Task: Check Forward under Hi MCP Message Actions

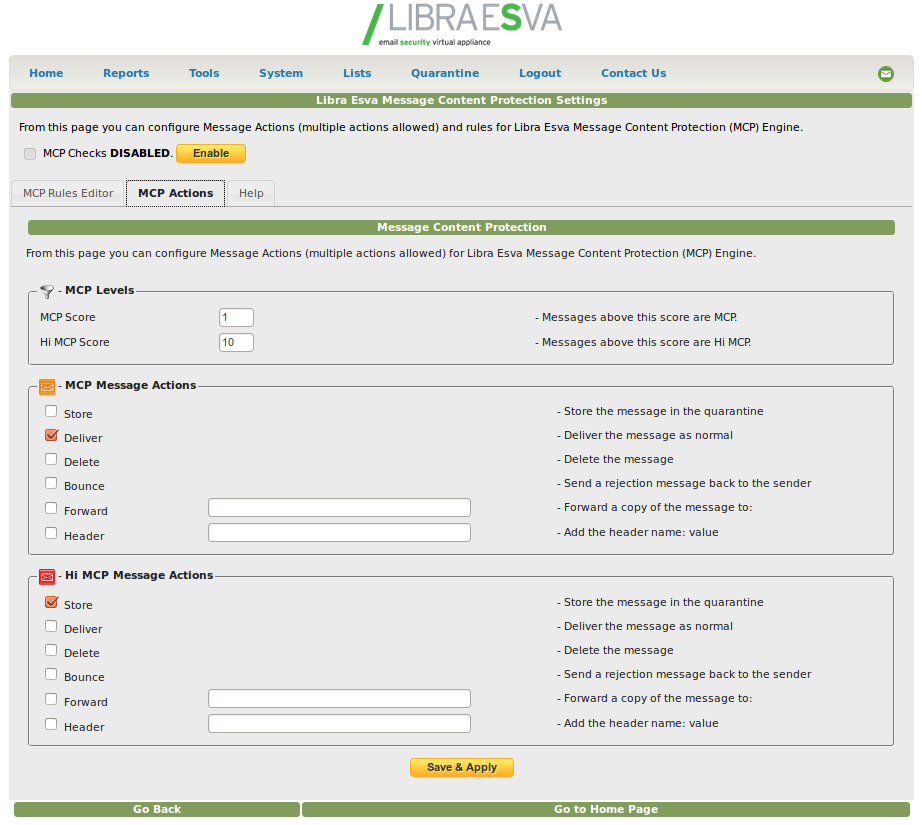Action: (x=51, y=699)
